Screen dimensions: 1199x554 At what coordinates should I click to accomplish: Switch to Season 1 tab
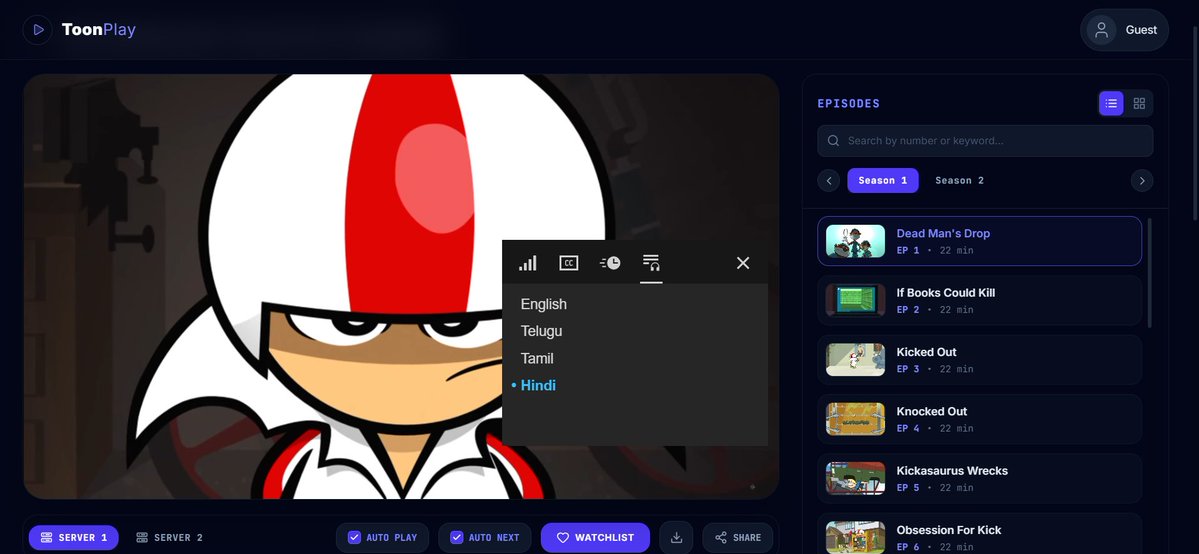[882, 181]
